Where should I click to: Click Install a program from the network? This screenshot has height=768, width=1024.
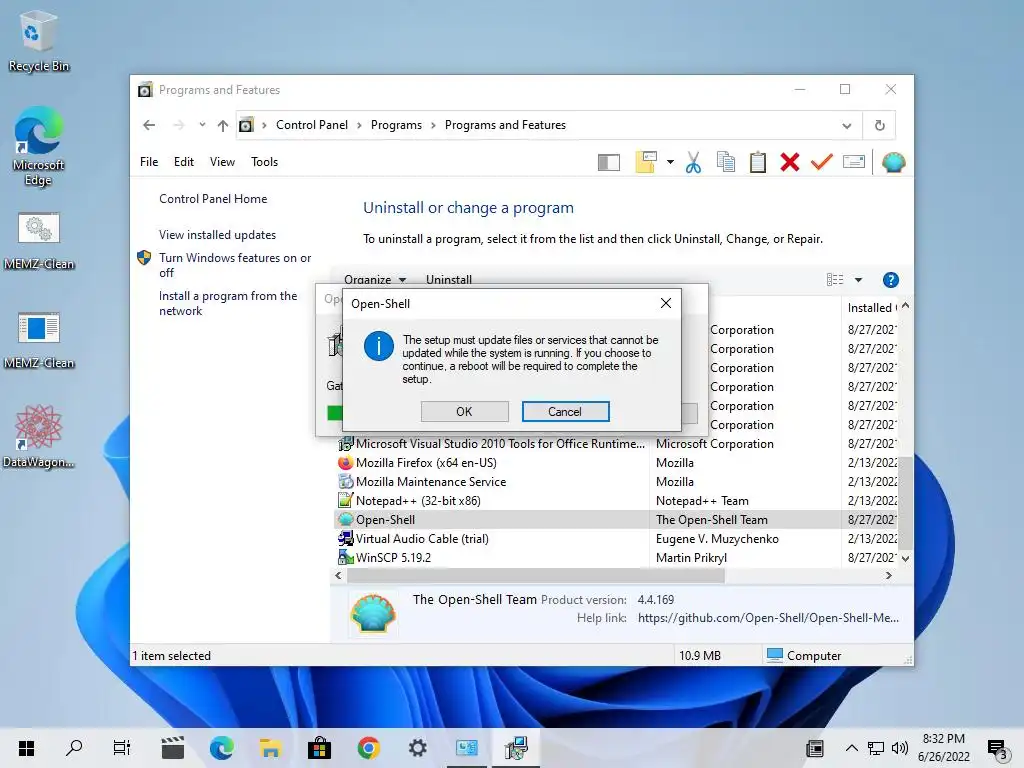pos(228,303)
